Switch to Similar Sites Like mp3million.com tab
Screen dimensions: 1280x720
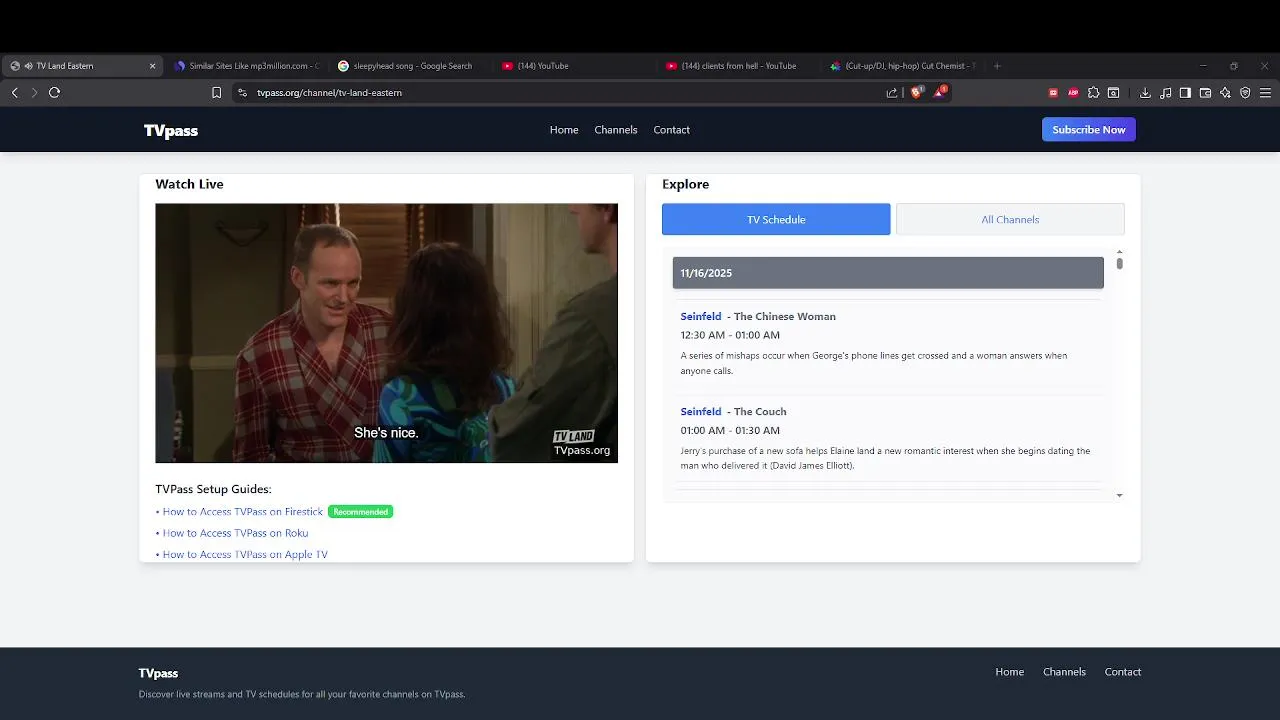(x=246, y=66)
